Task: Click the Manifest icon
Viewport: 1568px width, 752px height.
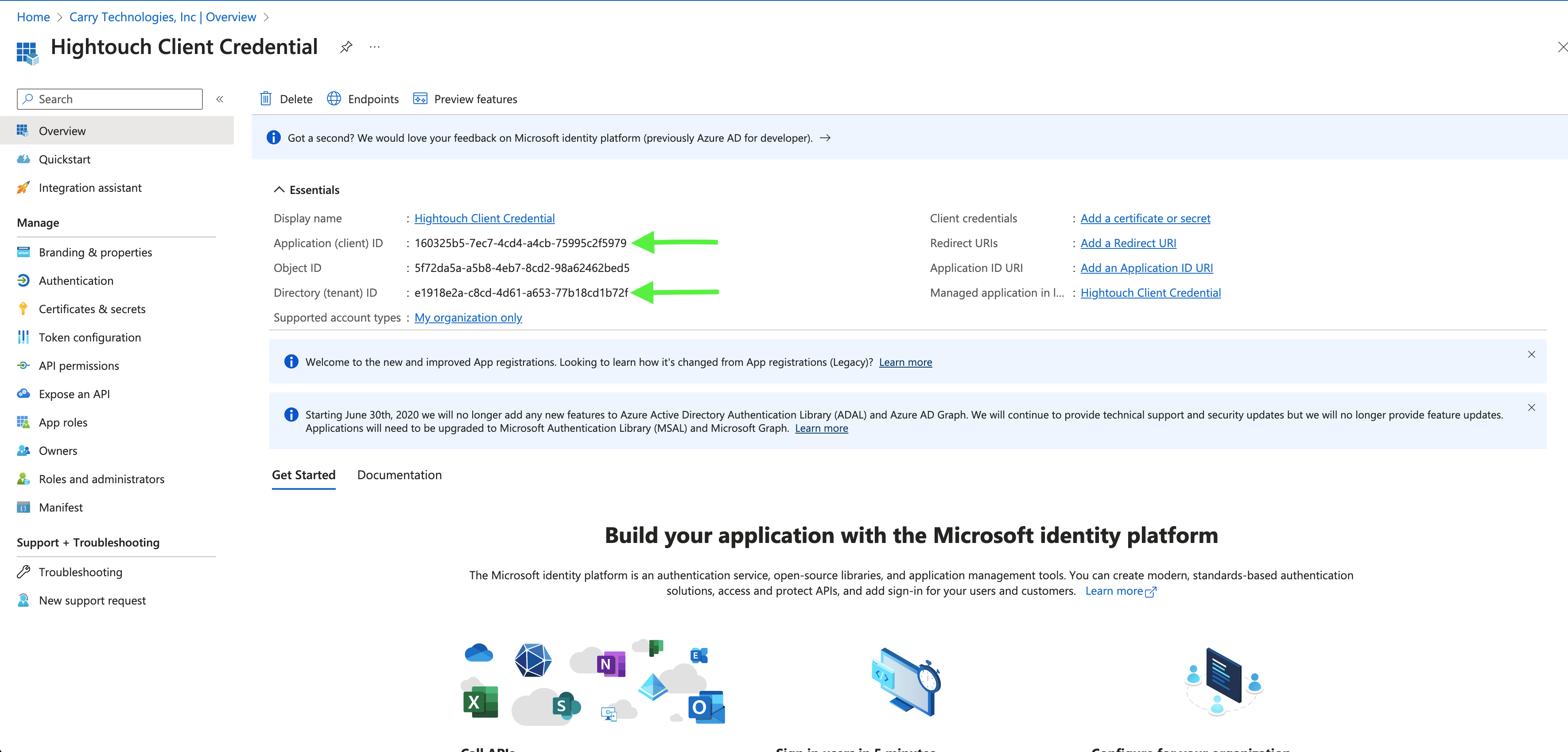Action: 23,507
